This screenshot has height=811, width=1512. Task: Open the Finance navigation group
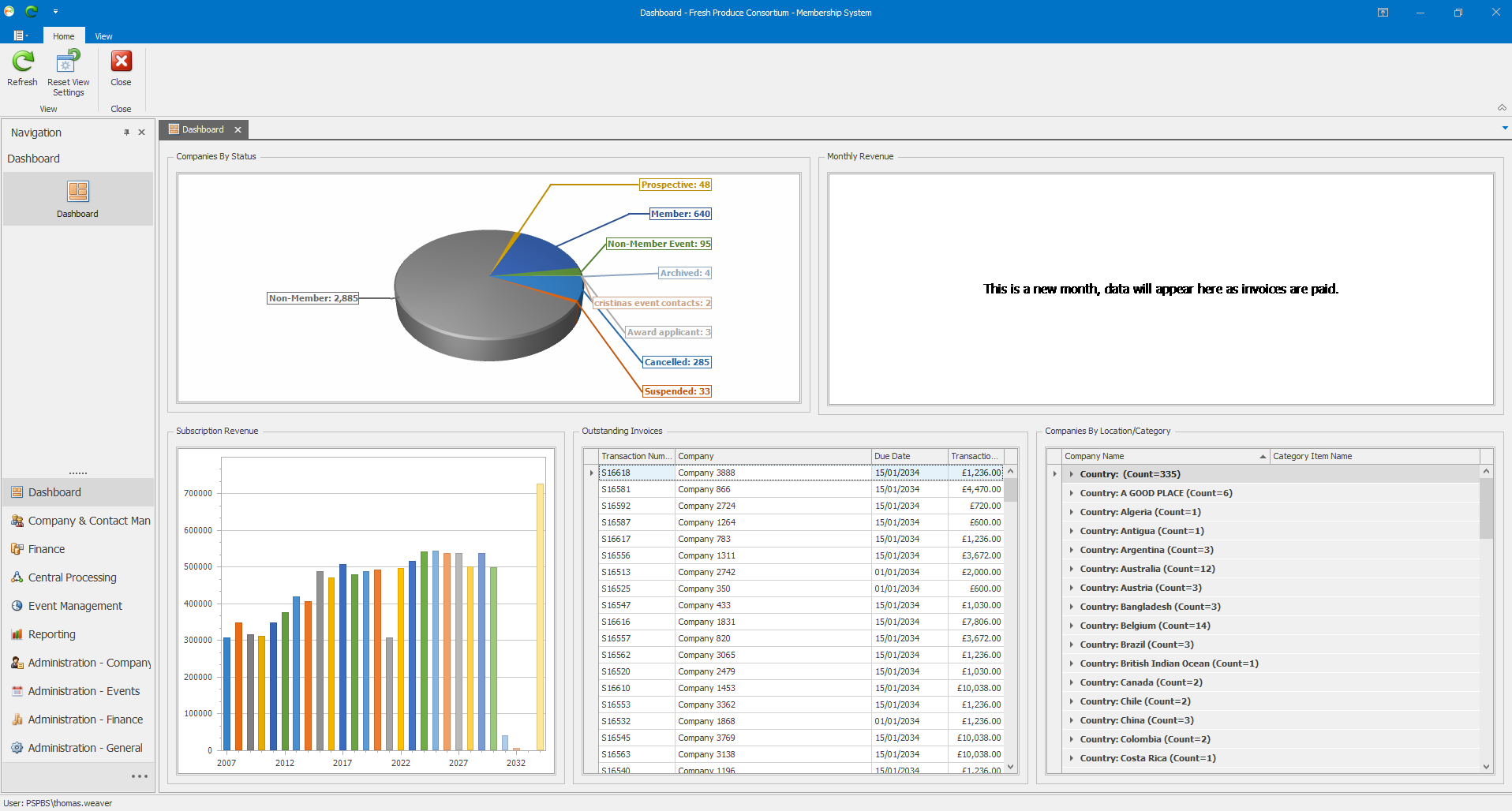pyautogui.click(x=78, y=549)
